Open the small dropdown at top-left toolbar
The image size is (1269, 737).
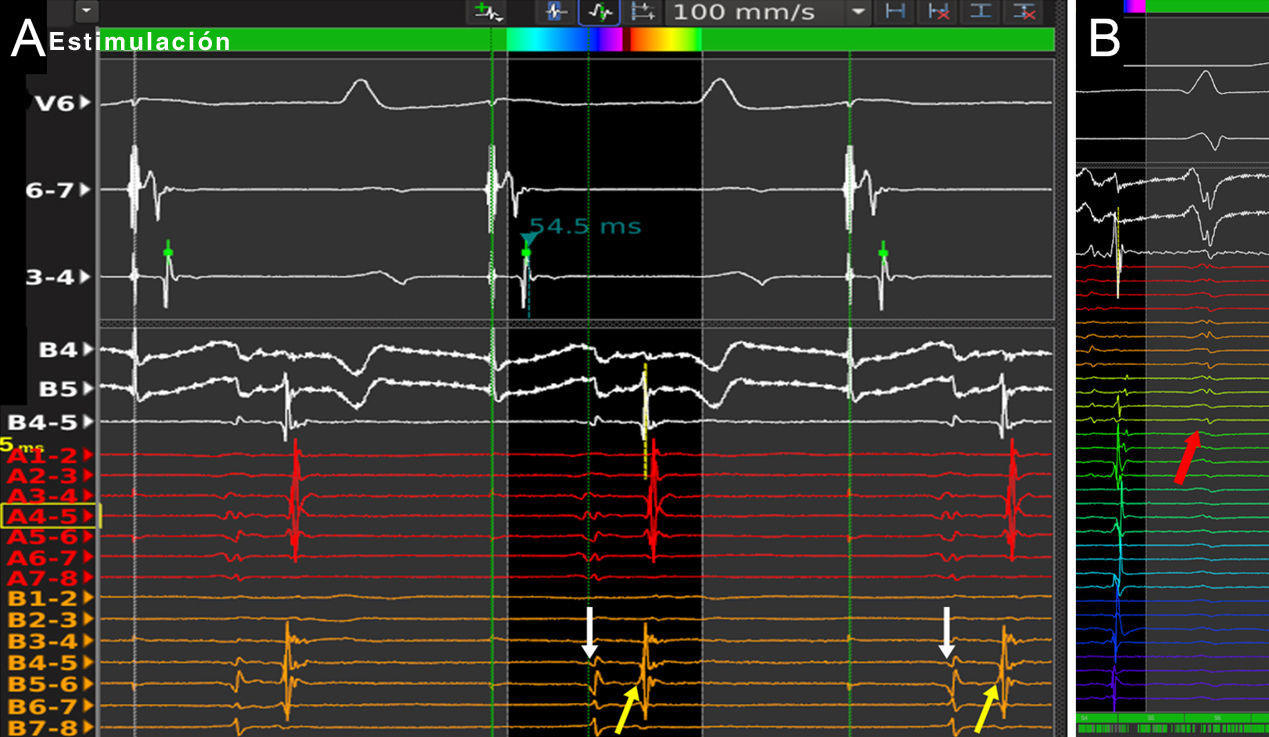point(88,10)
